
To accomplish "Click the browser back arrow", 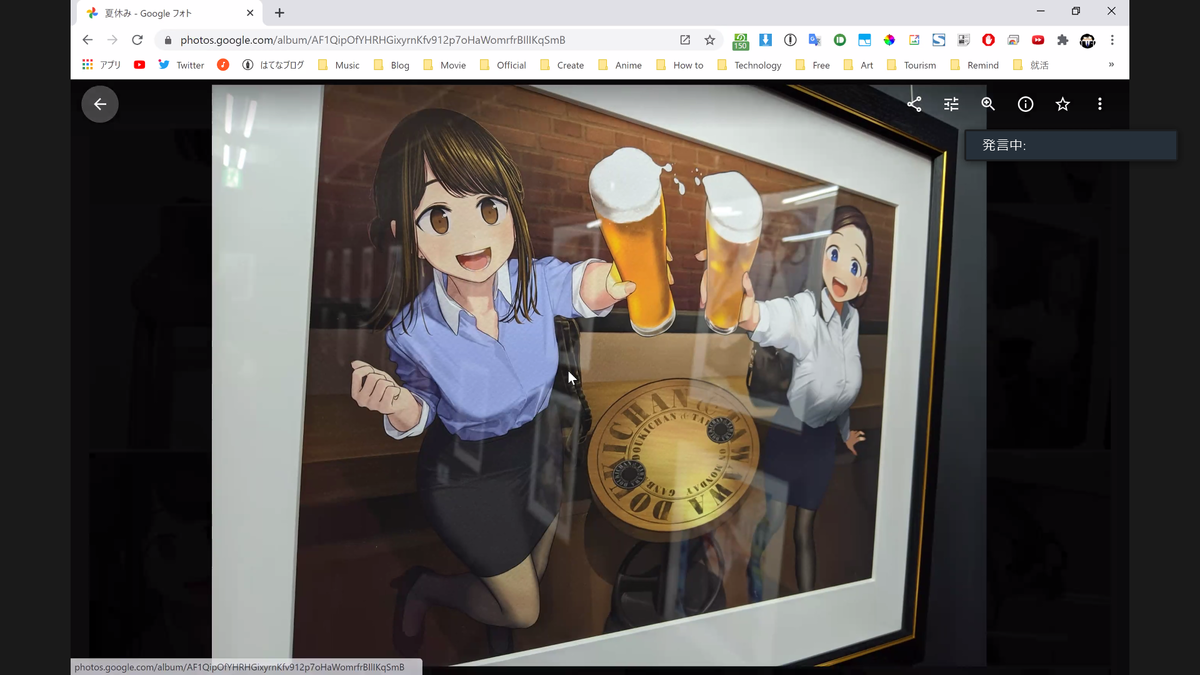I will tap(87, 40).
